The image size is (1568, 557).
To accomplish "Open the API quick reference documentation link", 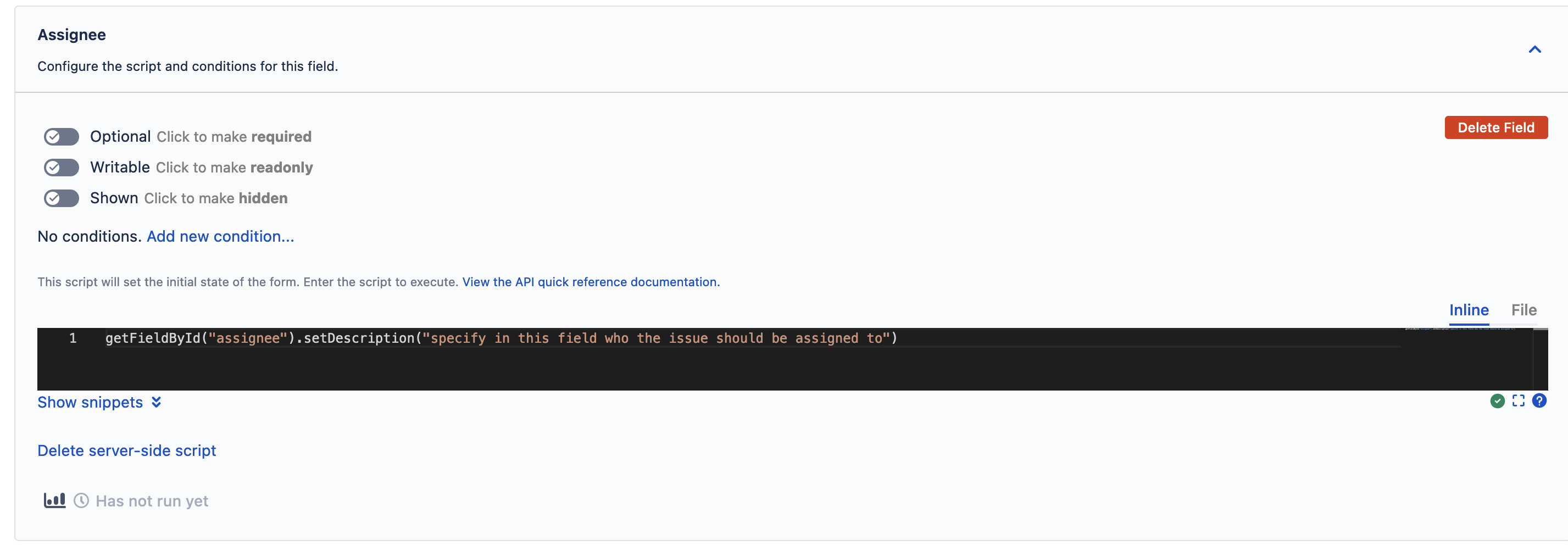I will click(590, 282).
